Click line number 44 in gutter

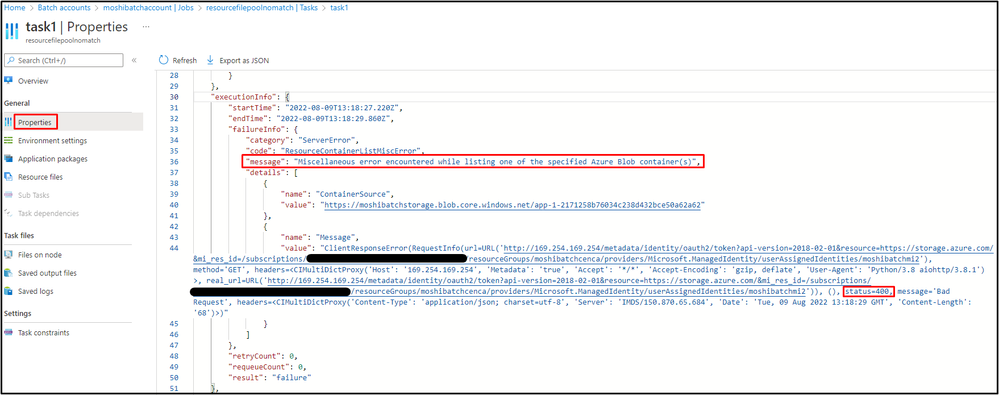click(174, 247)
